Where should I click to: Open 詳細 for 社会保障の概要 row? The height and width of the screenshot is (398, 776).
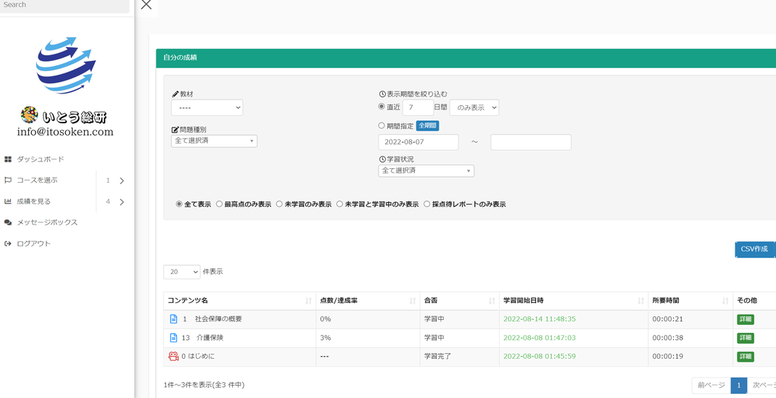[x=745, y=319]
